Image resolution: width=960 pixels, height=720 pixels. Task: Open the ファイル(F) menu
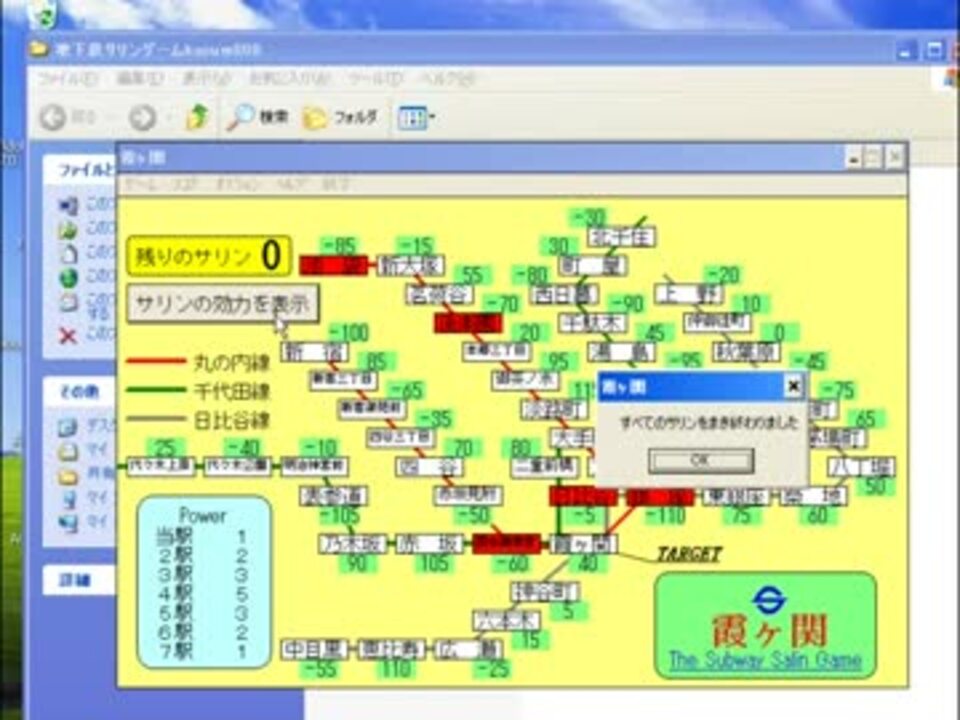point(62,78)
